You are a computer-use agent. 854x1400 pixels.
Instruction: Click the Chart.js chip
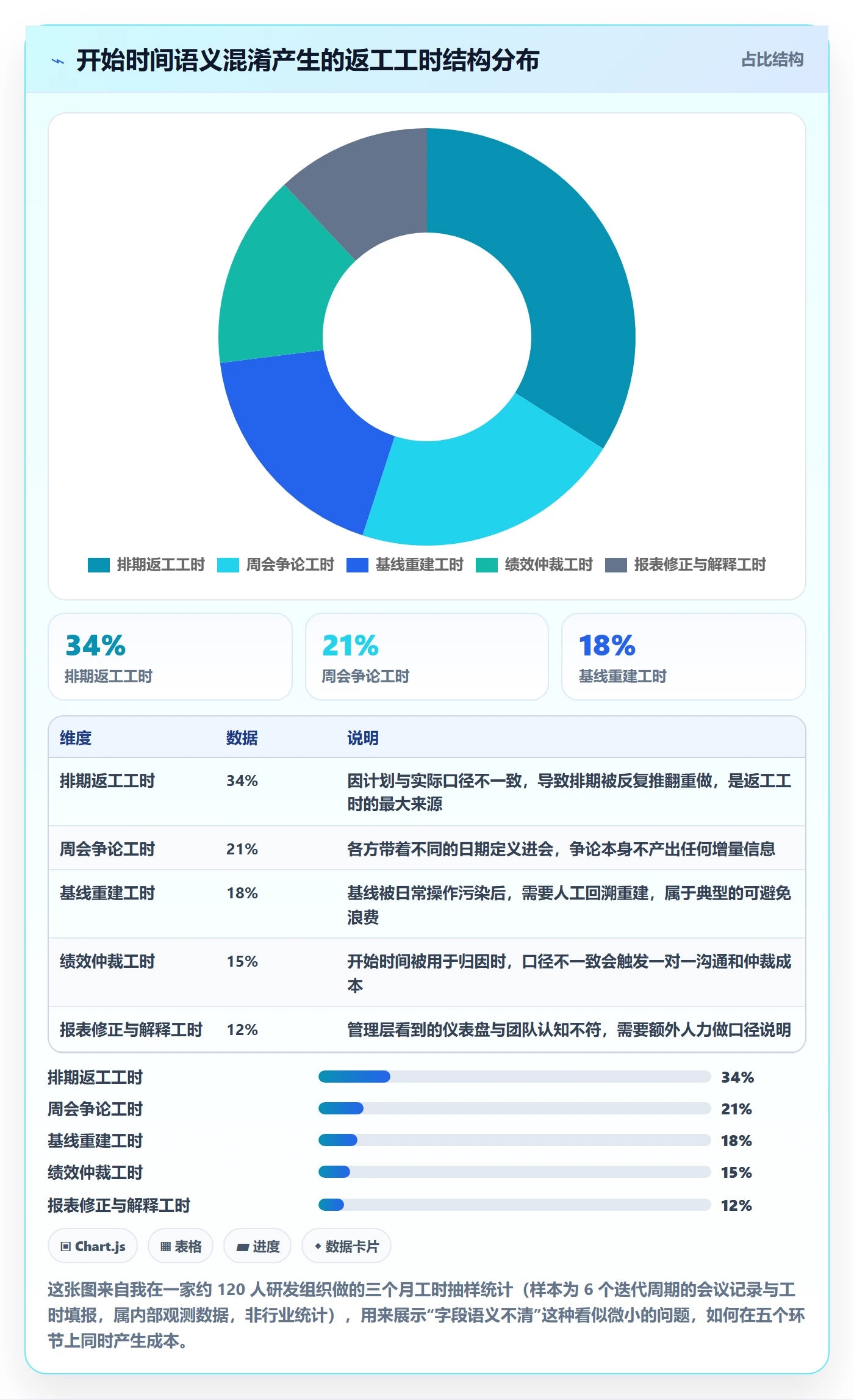pos(93,1246)
